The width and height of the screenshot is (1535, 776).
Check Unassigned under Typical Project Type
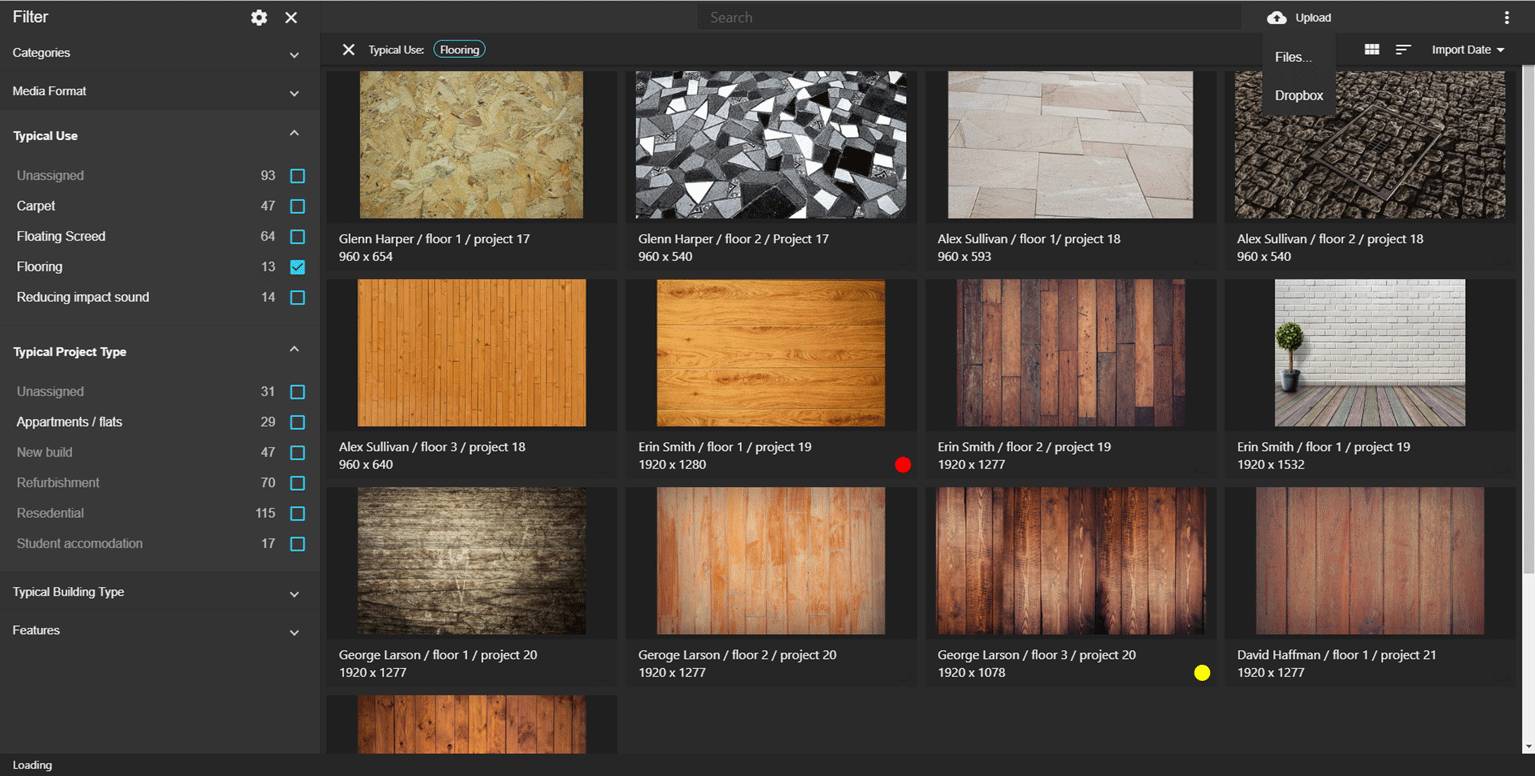tap(297, 392)
